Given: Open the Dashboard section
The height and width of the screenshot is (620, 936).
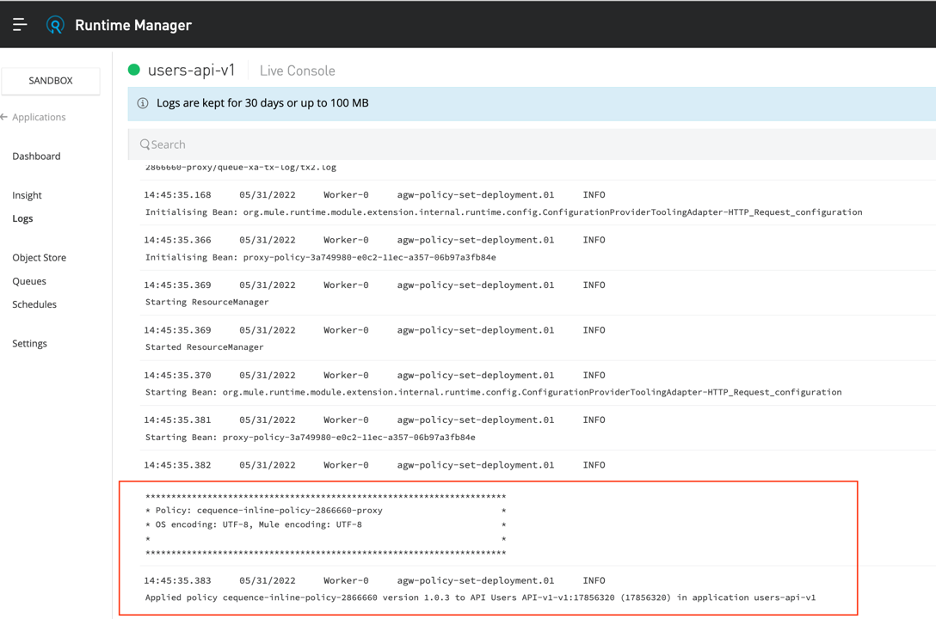Looking at the screenshot, I should point(36,156).
